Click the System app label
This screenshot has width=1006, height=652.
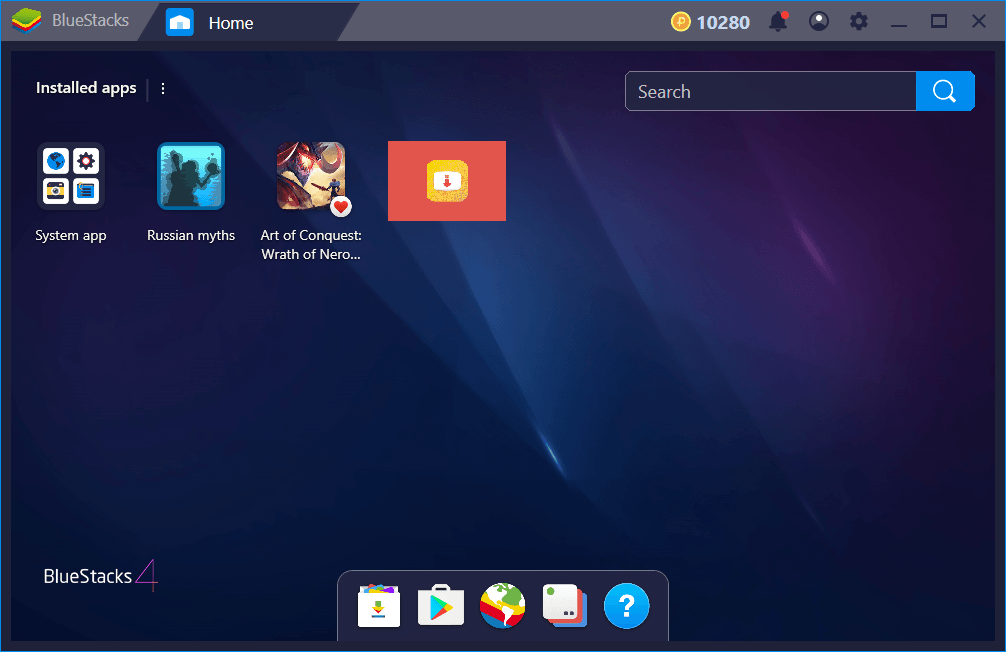click(x=71, y=236)
